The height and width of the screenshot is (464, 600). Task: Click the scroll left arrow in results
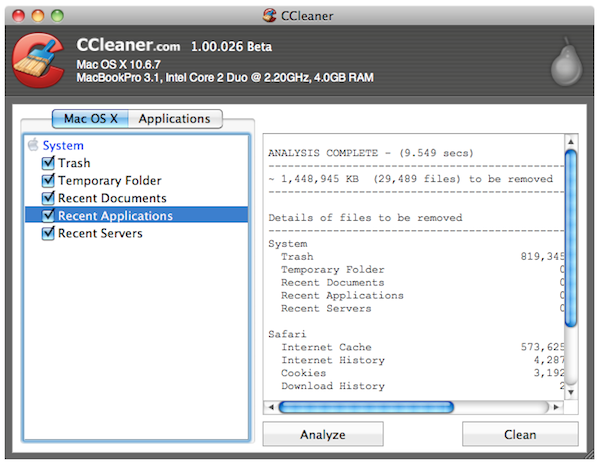[271, 407]
